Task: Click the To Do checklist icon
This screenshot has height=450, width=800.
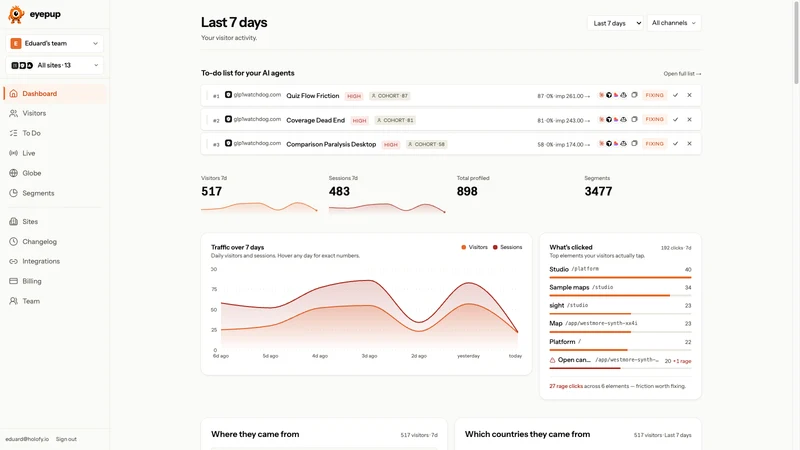Action: pos(14,133)
